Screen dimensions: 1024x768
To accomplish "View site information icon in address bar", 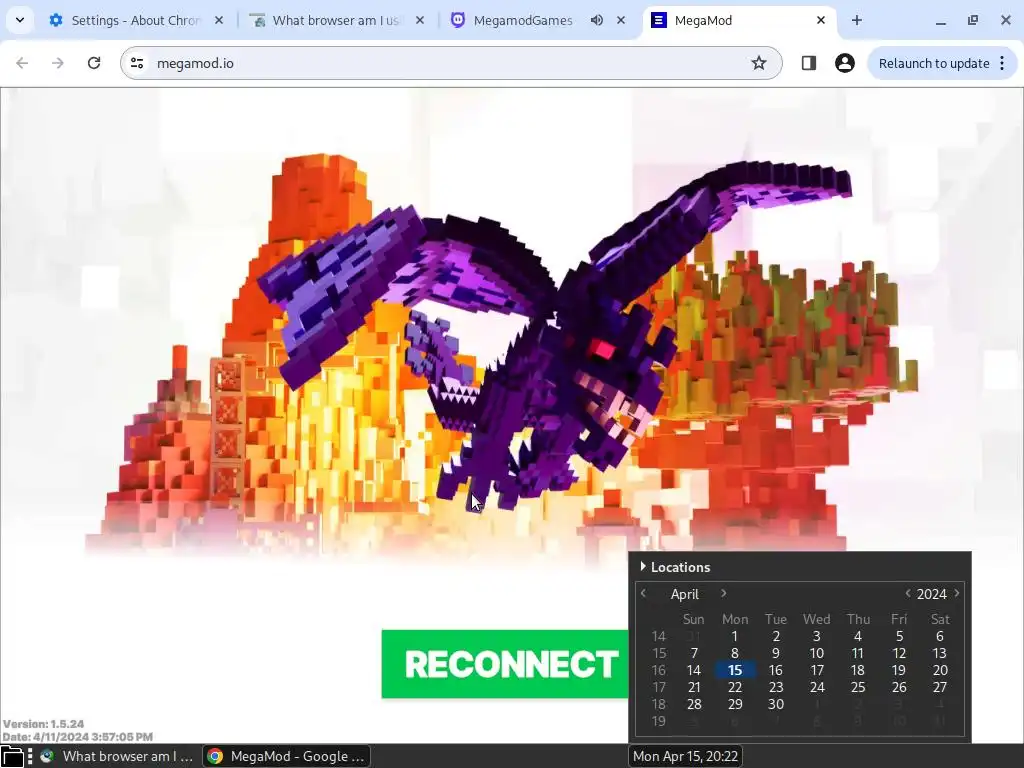I will 137,63.
